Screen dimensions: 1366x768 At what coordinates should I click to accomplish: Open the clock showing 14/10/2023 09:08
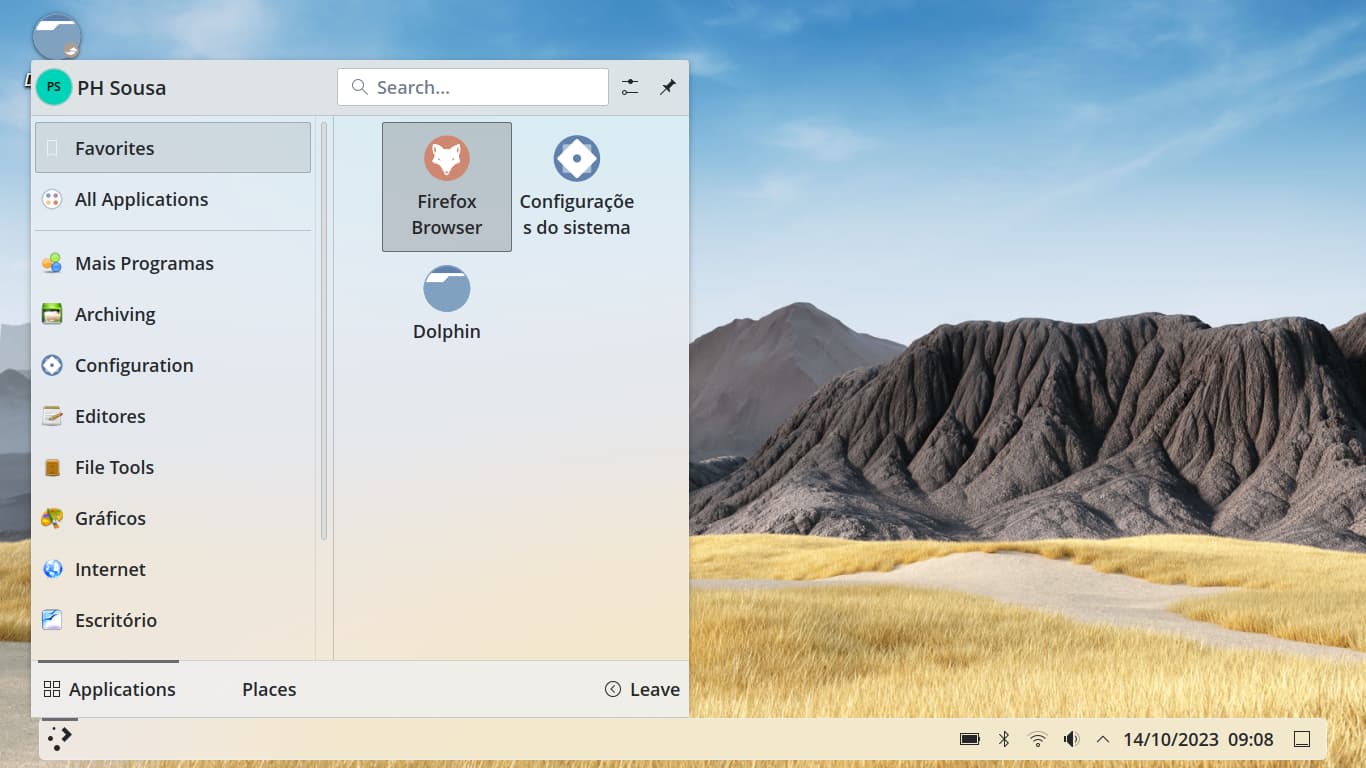(1198, 739)
